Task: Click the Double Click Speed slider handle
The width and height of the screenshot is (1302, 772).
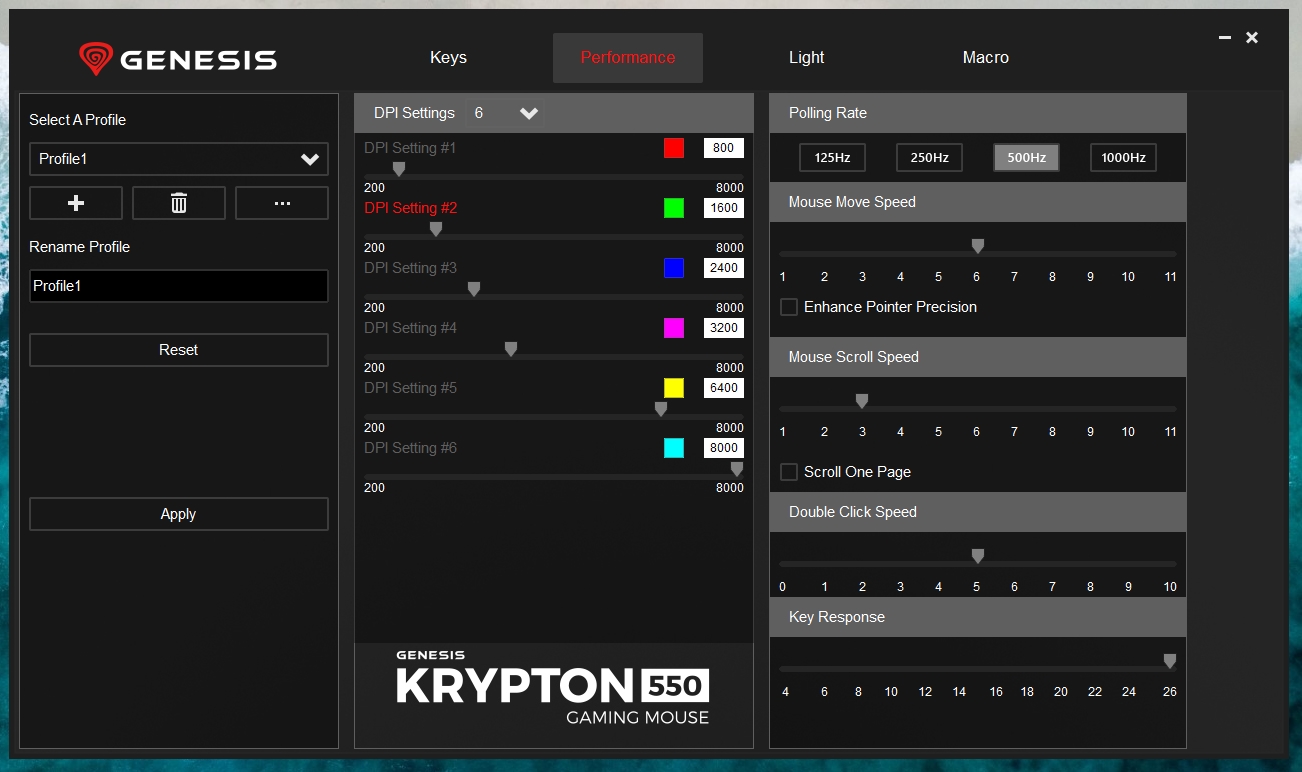Action: [978, 557]
